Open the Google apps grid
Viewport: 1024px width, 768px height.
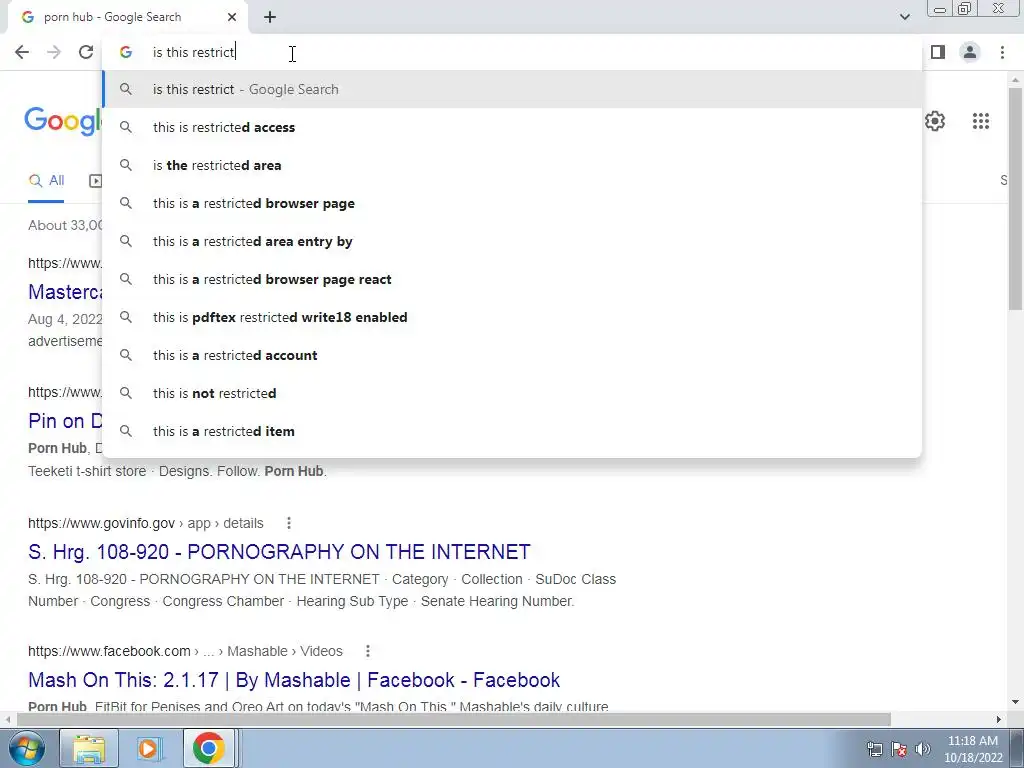pyautogui.click(x=980, y=121)
